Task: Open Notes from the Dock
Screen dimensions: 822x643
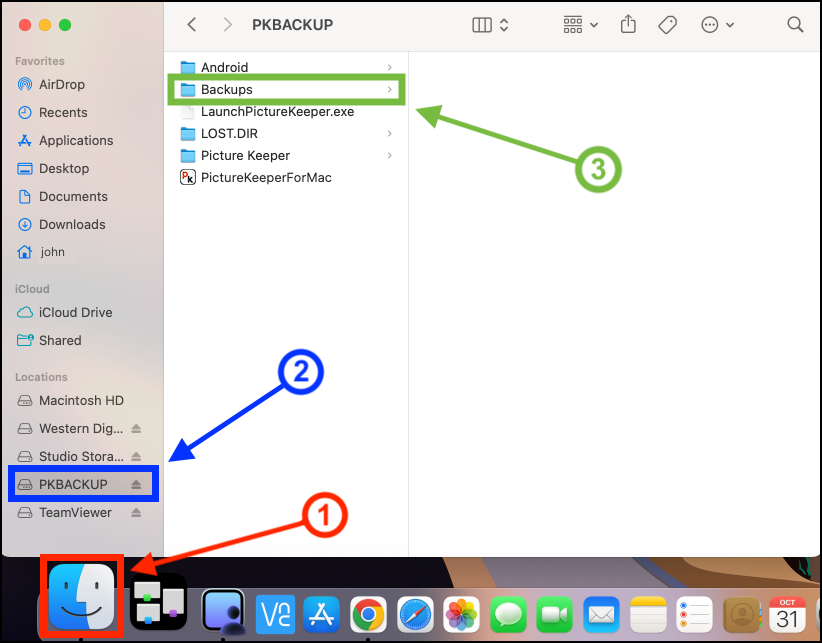Action: click(x=648, y=614)
